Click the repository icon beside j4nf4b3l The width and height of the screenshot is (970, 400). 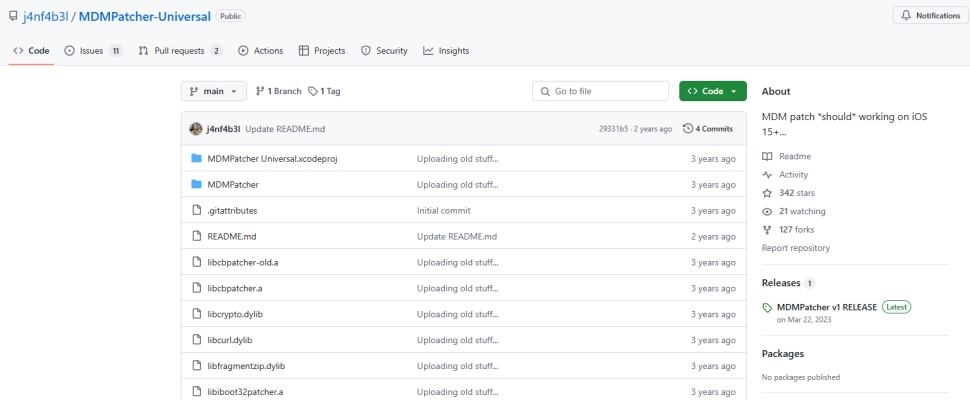point(13,17)
